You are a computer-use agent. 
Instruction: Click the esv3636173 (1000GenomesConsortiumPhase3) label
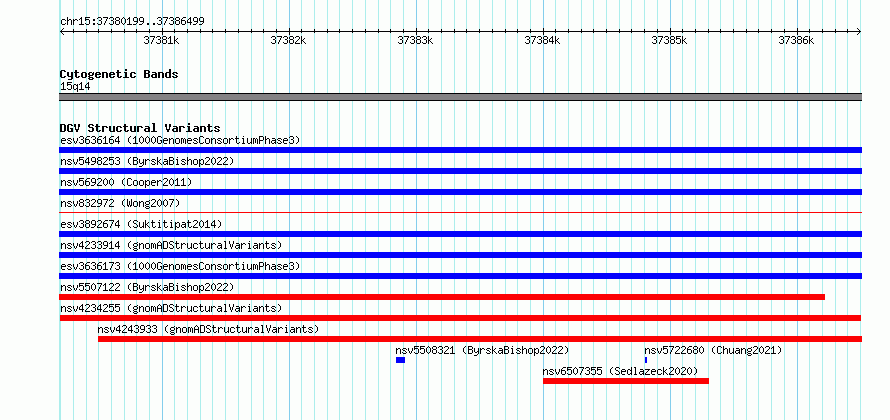(x=180, y=266)
